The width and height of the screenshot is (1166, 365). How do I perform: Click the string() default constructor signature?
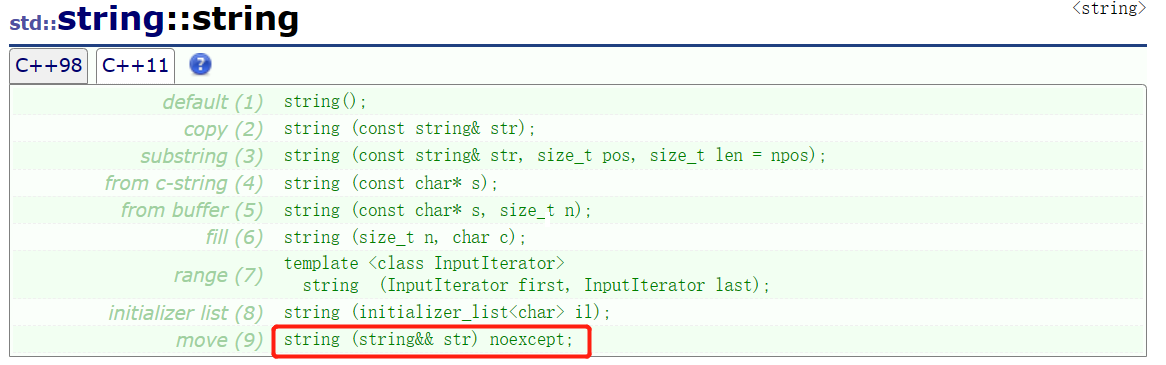click(326, 102)
